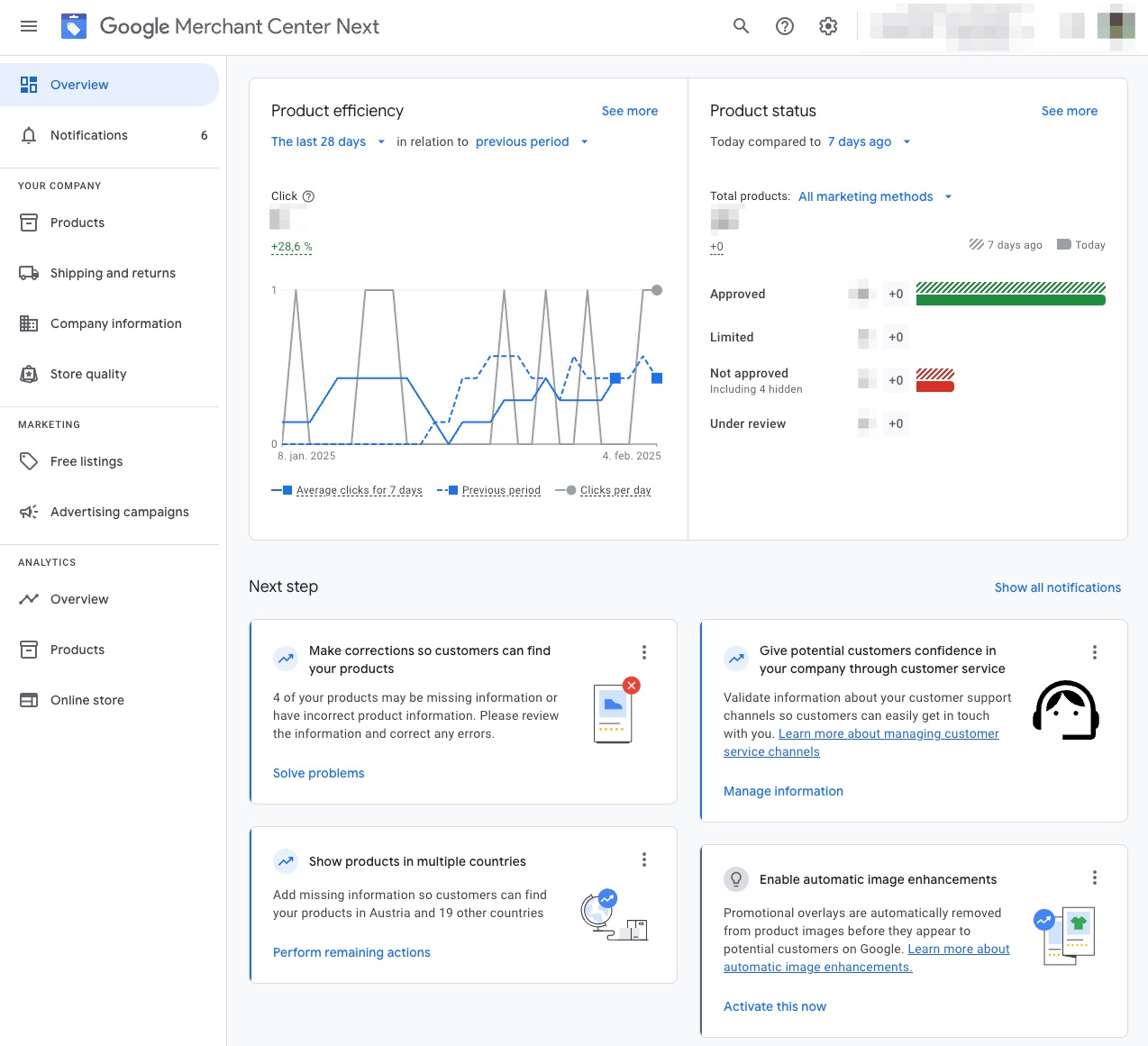This screenshot has width=1148, height=1046.
Task: Click the trend icon on Make corrections card
Action: (286, 659)
